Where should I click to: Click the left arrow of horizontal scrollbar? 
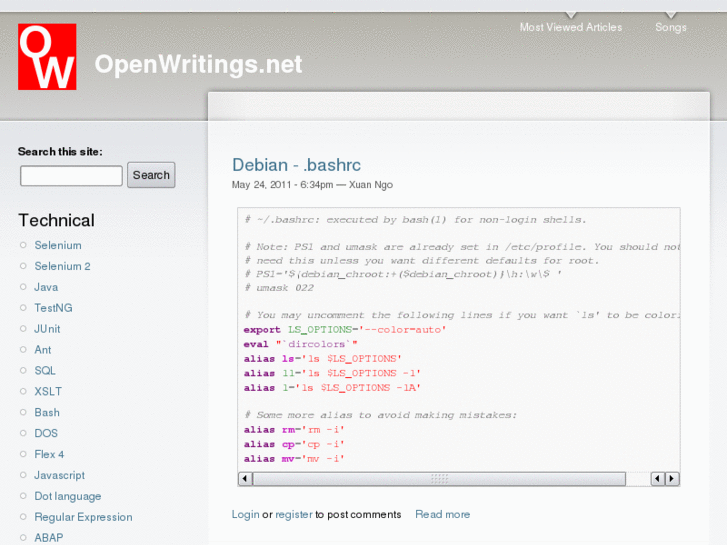click(x=245, y=480)
